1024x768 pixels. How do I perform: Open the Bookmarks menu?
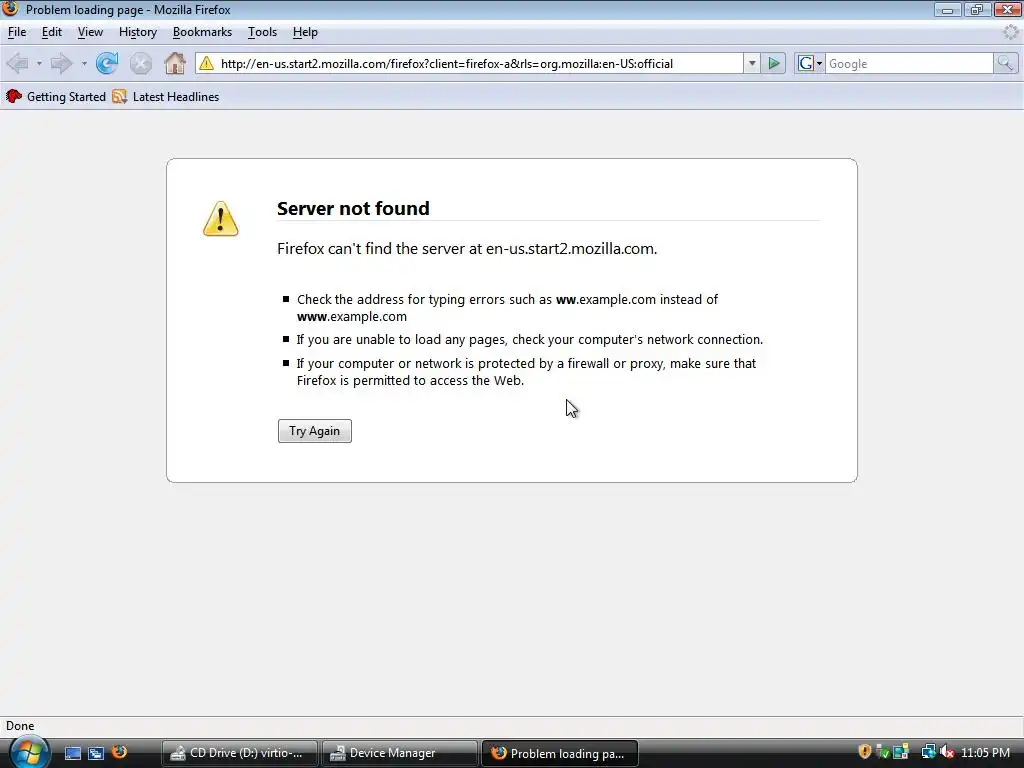202,32
